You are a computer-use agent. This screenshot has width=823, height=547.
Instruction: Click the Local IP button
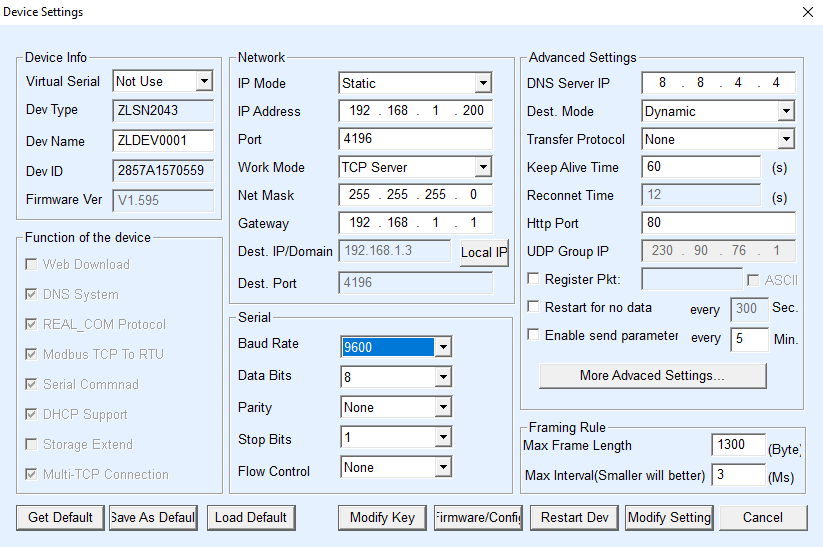coord(484,252)
